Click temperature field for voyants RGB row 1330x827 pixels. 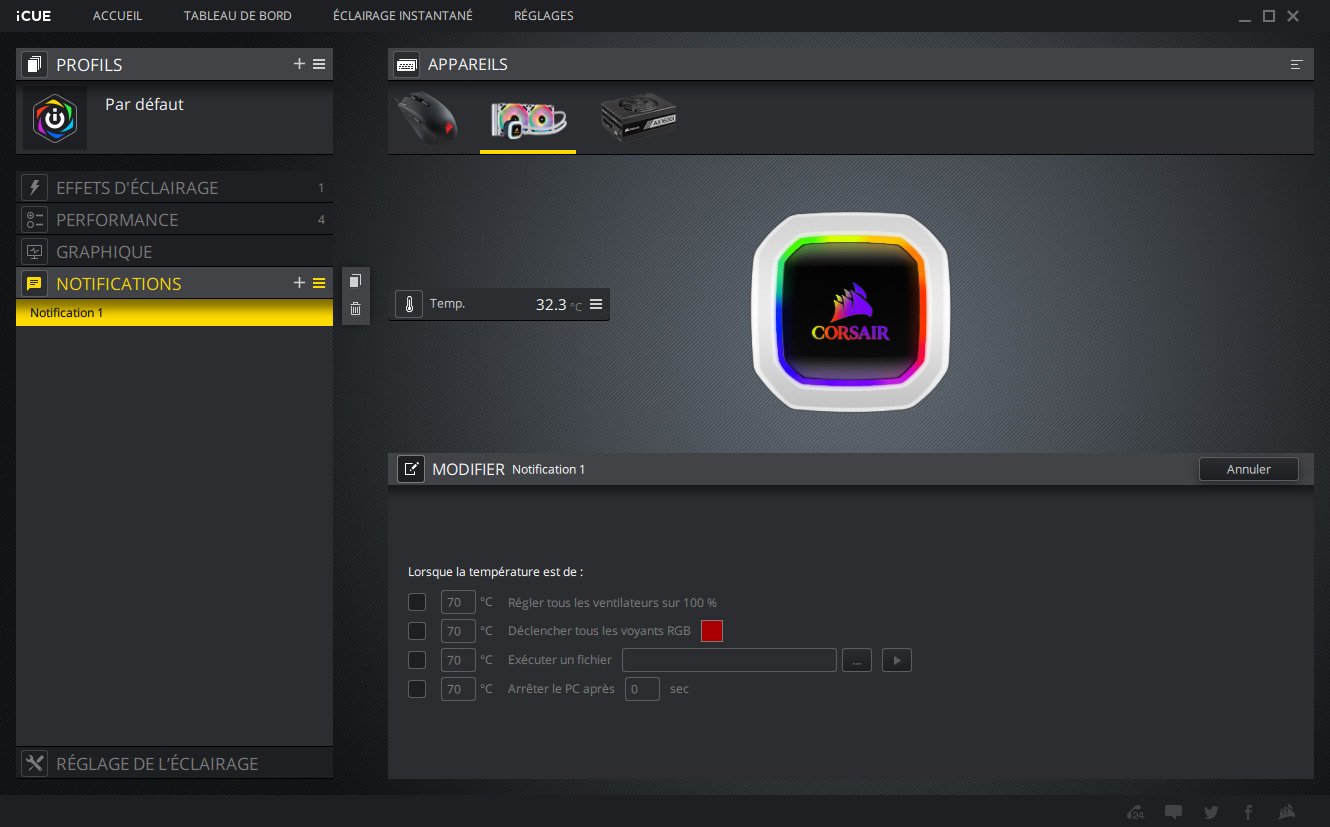tap(458, 631)
